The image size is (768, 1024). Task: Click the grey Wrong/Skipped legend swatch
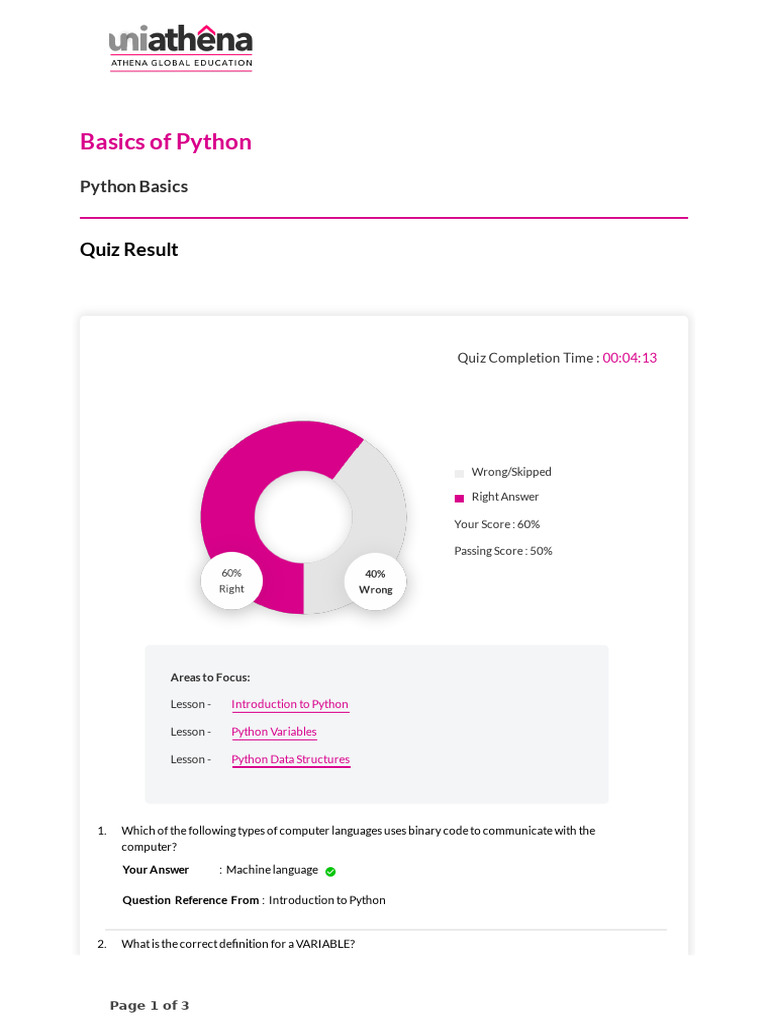459,473
